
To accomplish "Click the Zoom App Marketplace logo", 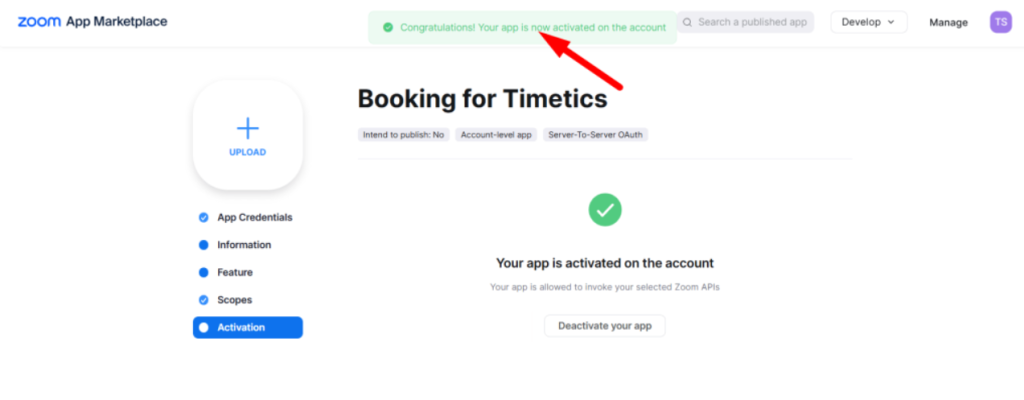I will click(92, 22).
